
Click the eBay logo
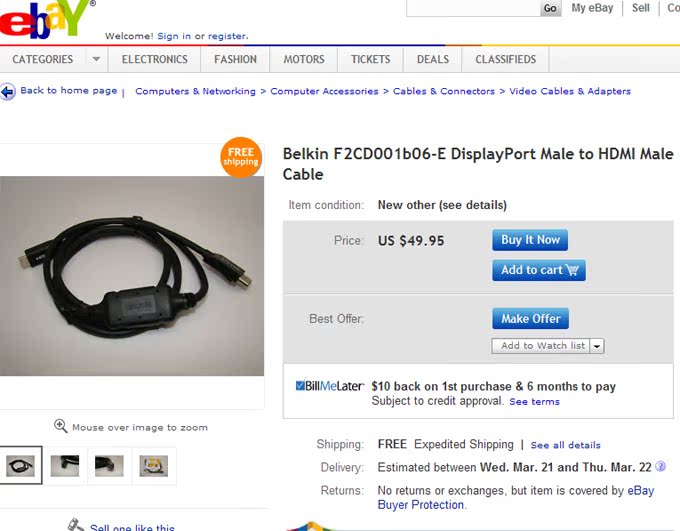click(46, 19)
